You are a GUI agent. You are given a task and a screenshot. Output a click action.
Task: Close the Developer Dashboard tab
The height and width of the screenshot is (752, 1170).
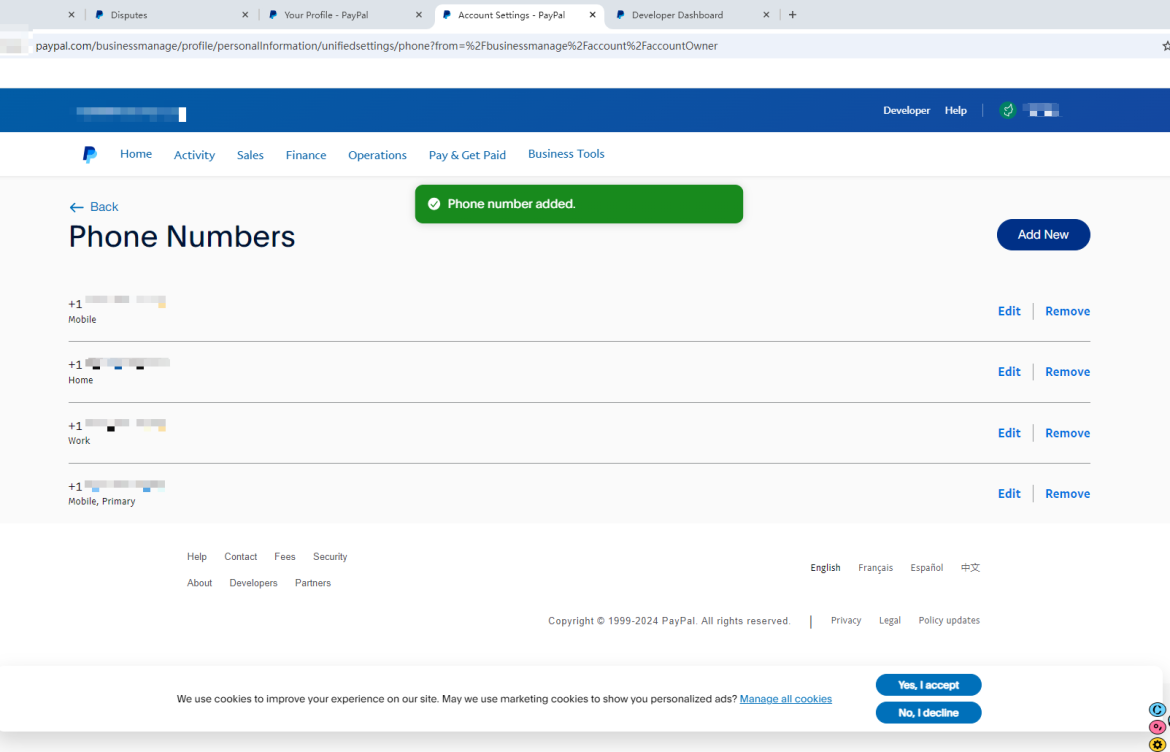tap(767, 15)
